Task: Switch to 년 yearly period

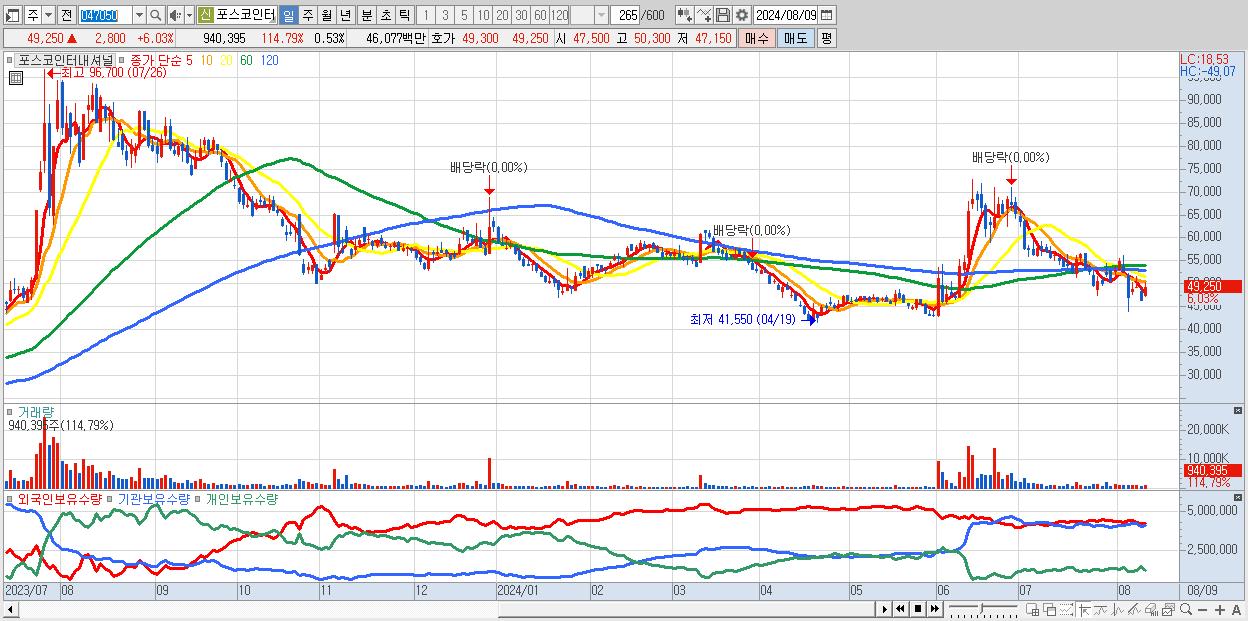Action: coord(345,15)
